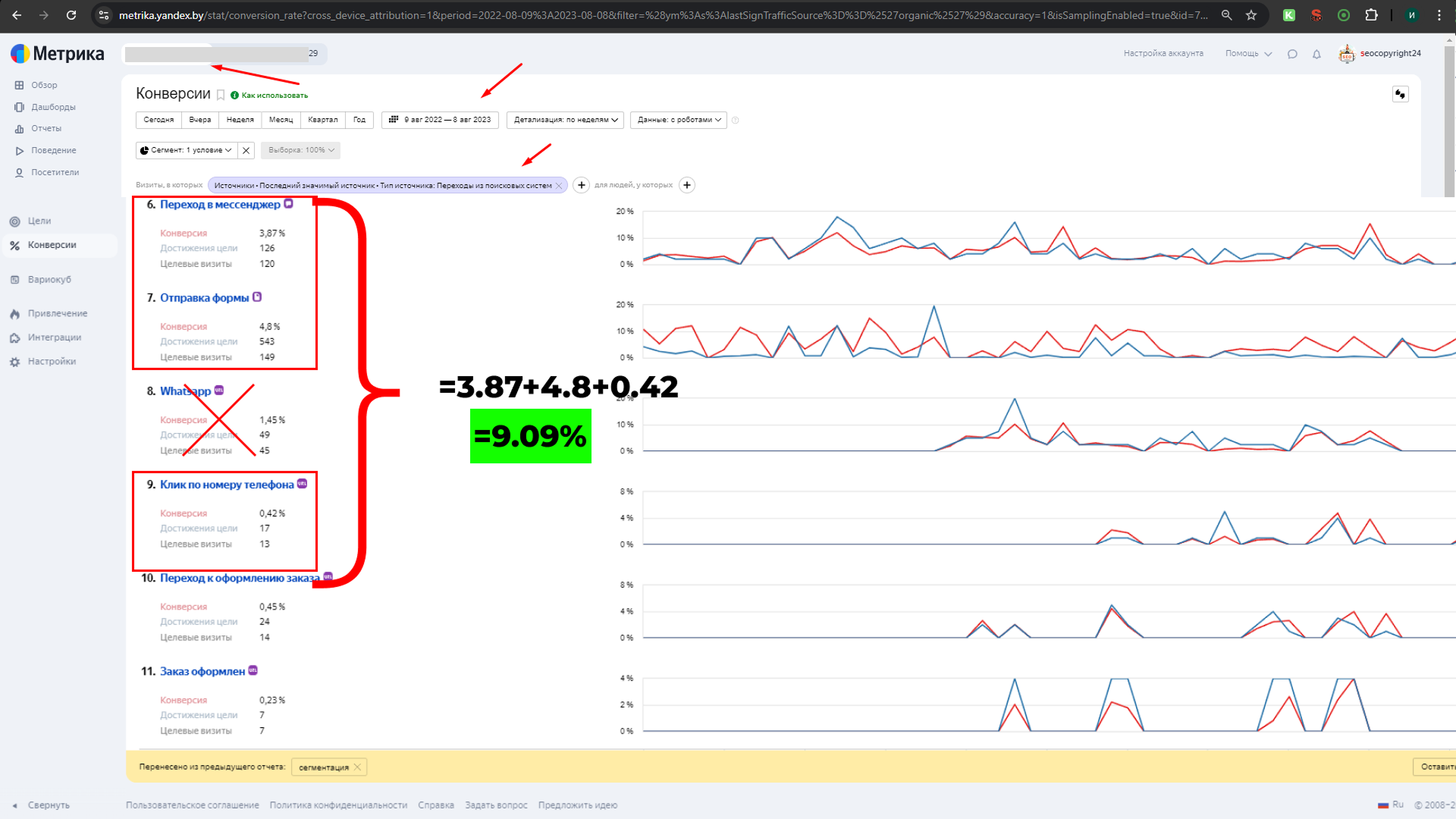
Task: Bookmark the Конверсии report
Action: [221, 95]
